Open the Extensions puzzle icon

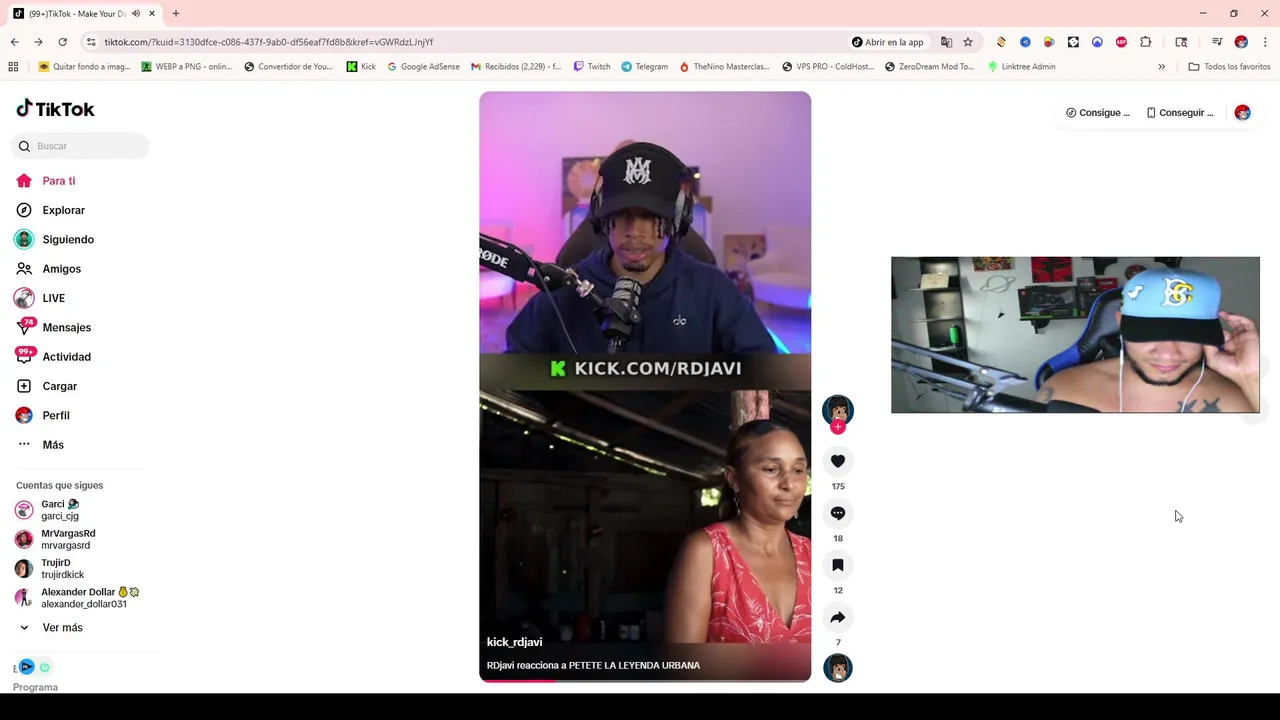click(1146, 42)
